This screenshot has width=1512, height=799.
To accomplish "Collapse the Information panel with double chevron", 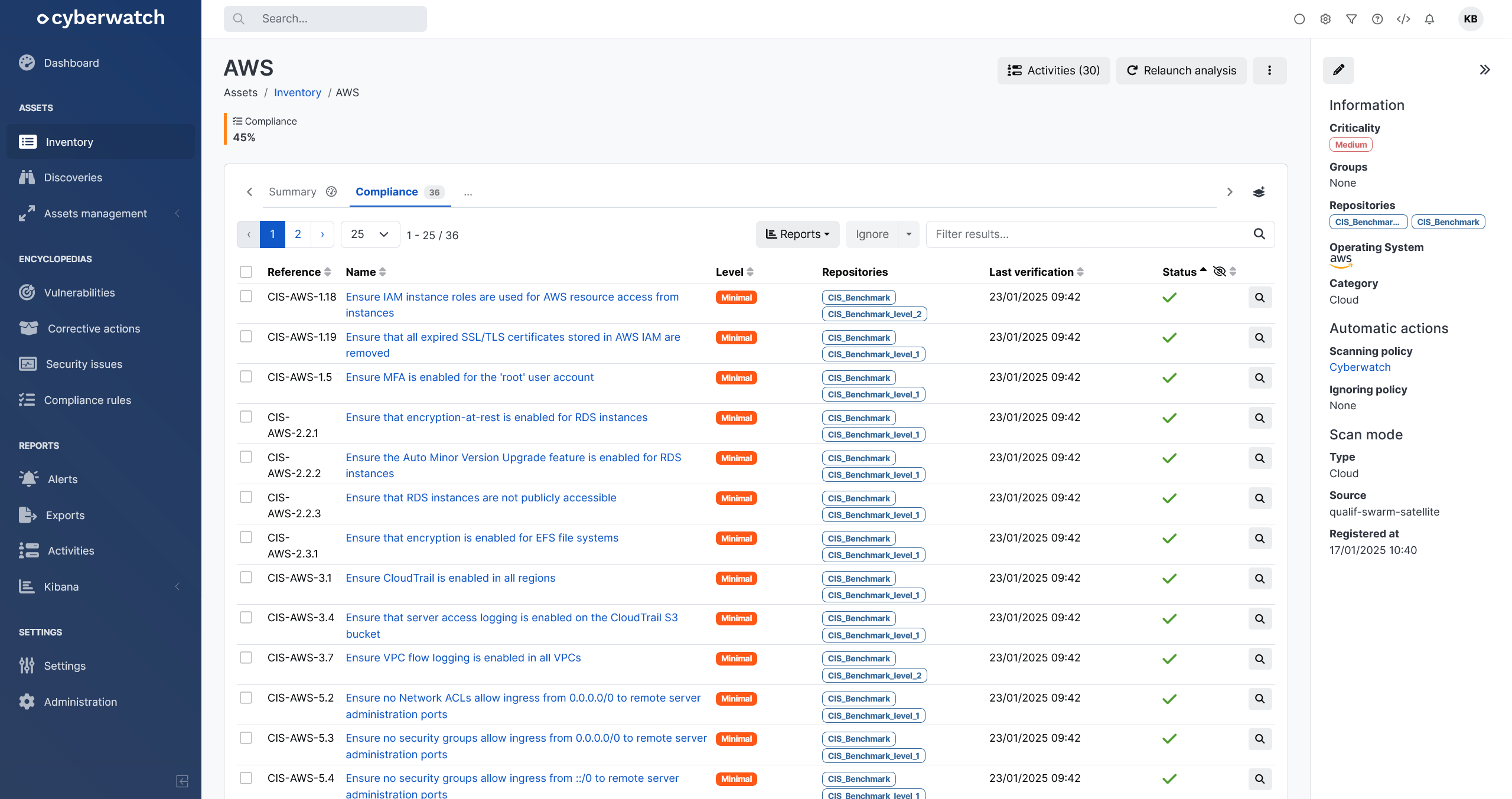I will pos(1485,70).
